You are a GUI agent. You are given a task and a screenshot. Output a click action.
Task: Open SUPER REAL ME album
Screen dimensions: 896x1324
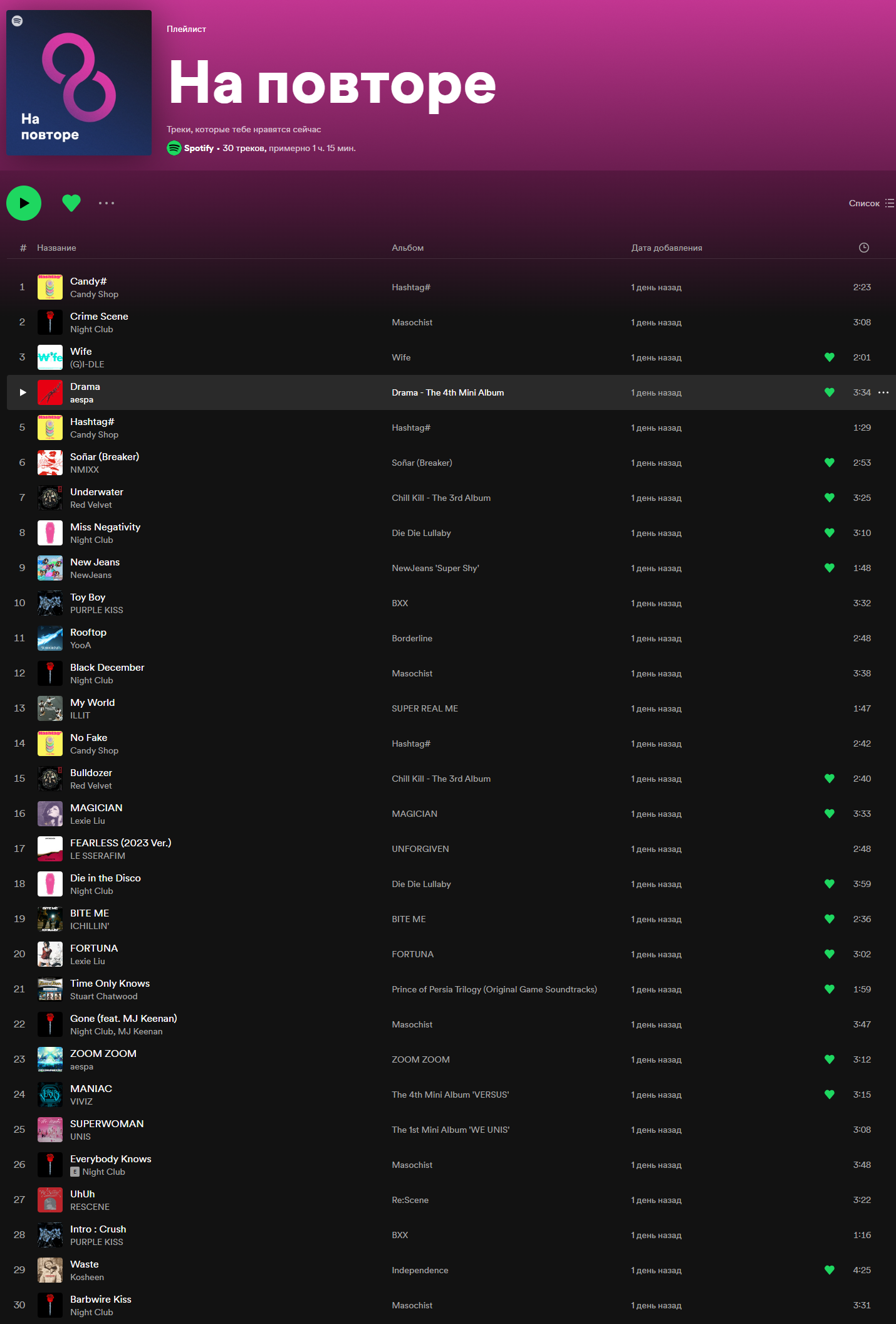(x=425, y=708)
